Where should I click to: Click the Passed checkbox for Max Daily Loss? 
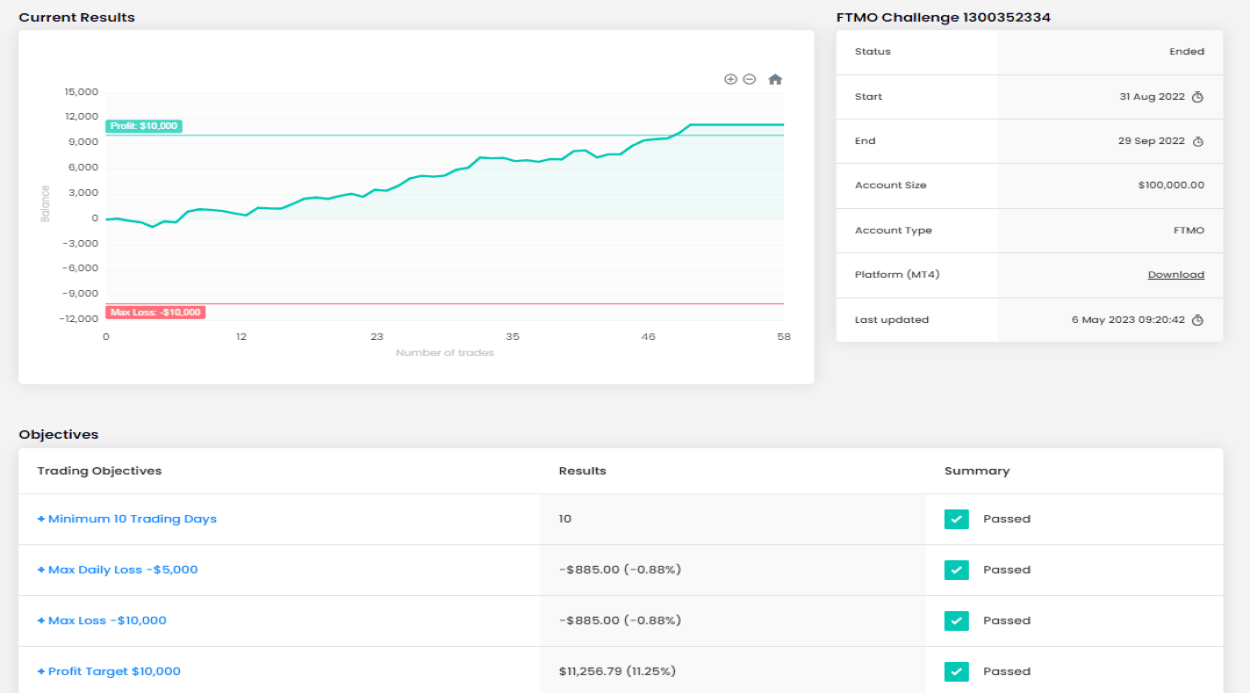click(x=956, y=570)
